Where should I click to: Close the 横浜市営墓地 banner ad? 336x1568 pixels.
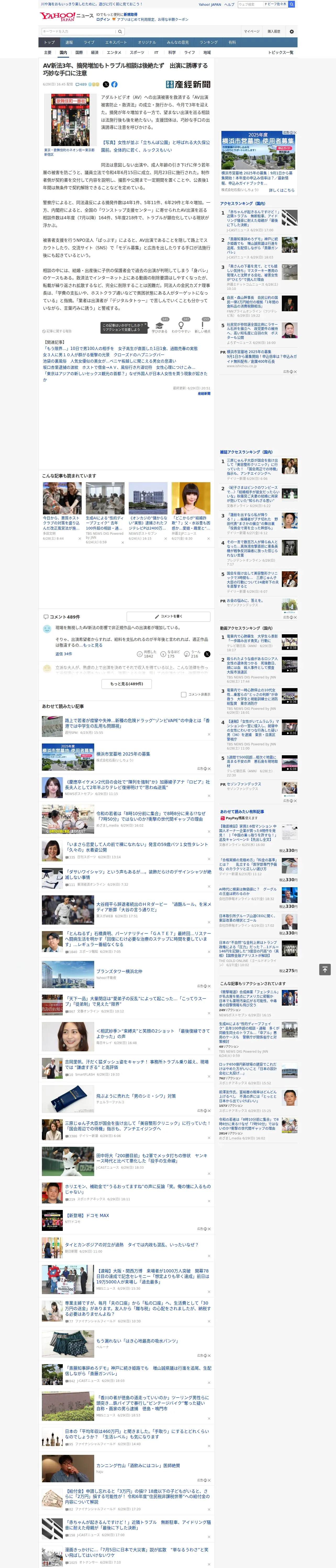pyautogui.click(x=295, y=133)
